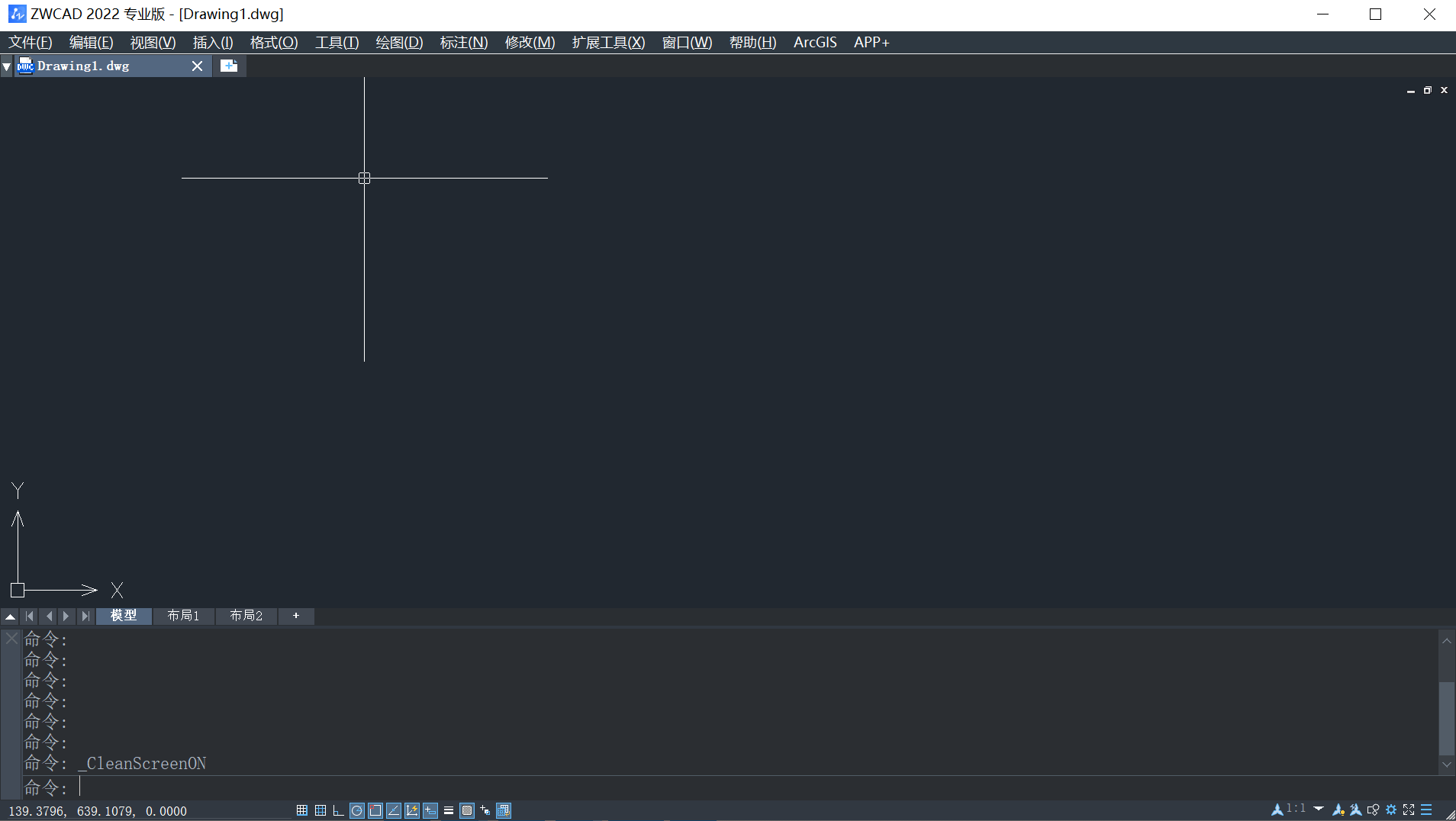
Task: Toggle grid display in status bar
Action: 321,810
